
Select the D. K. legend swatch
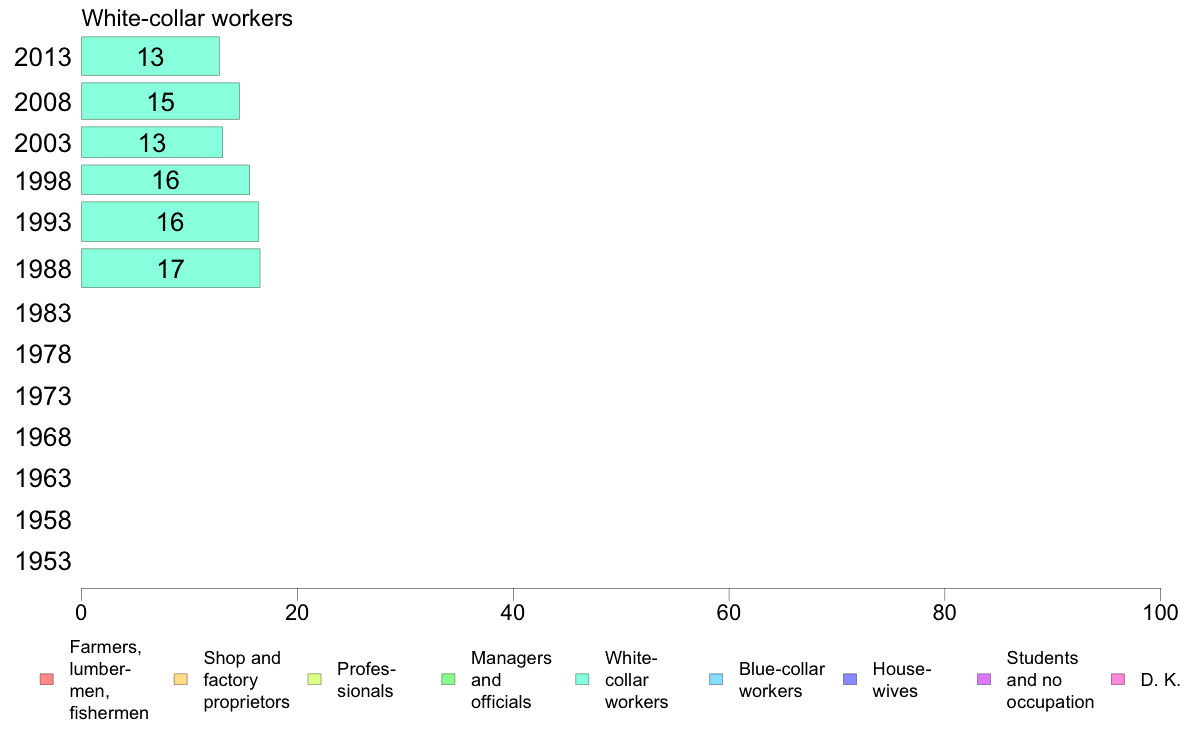coord(1118,679)
